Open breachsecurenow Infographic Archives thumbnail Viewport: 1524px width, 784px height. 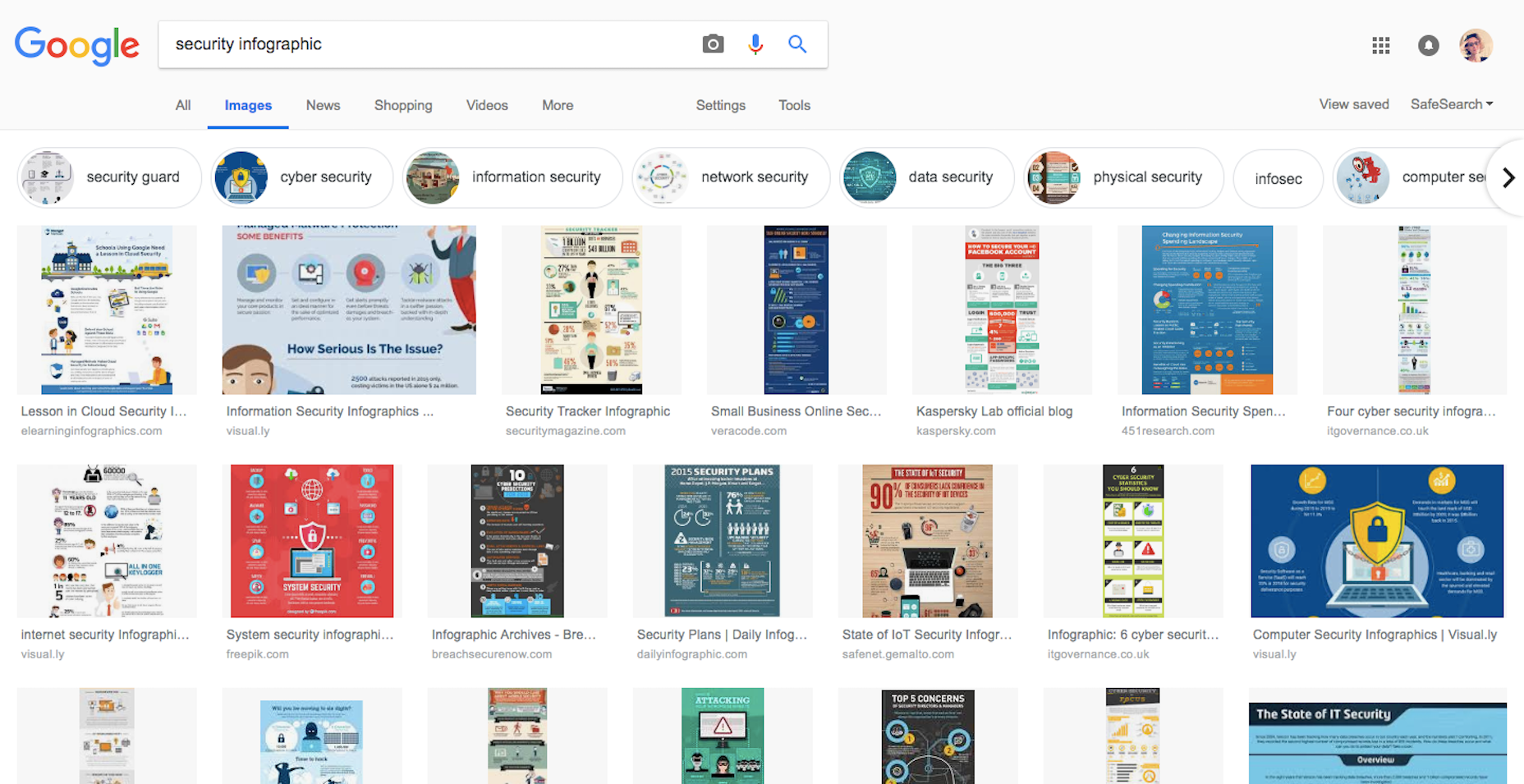point(517,541)
